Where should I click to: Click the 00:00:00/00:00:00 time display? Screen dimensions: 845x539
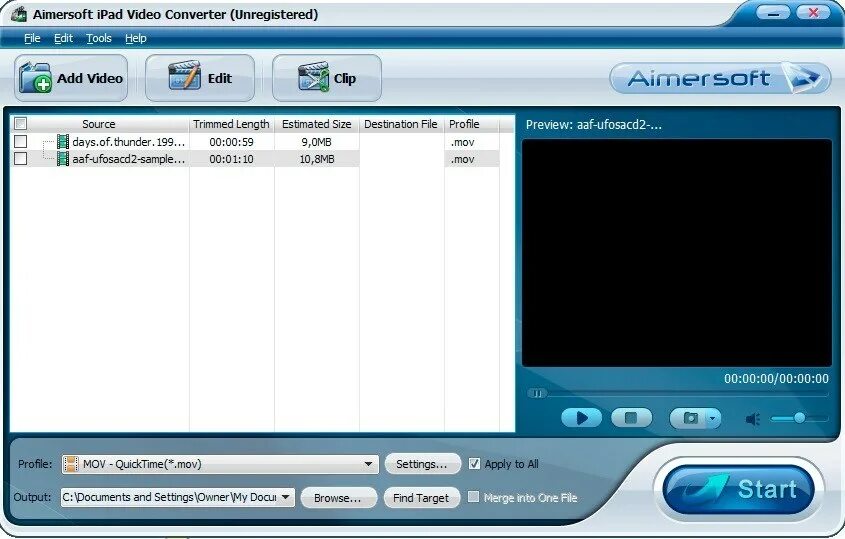pyautogui.click(x=776, y=378)
